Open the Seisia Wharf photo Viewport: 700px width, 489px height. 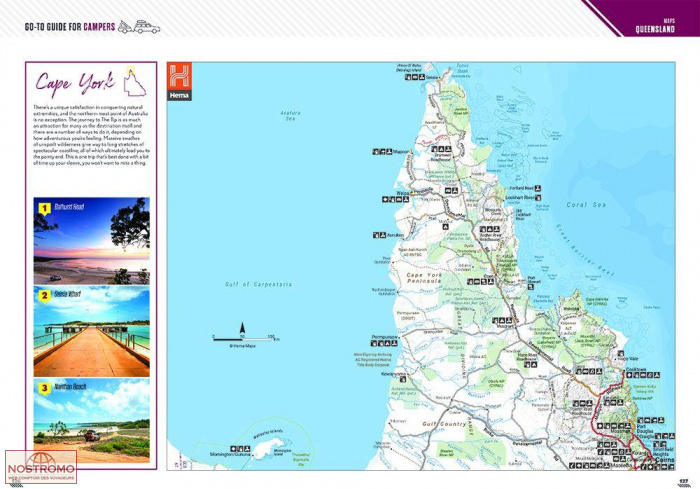click(x=92, y=331)
